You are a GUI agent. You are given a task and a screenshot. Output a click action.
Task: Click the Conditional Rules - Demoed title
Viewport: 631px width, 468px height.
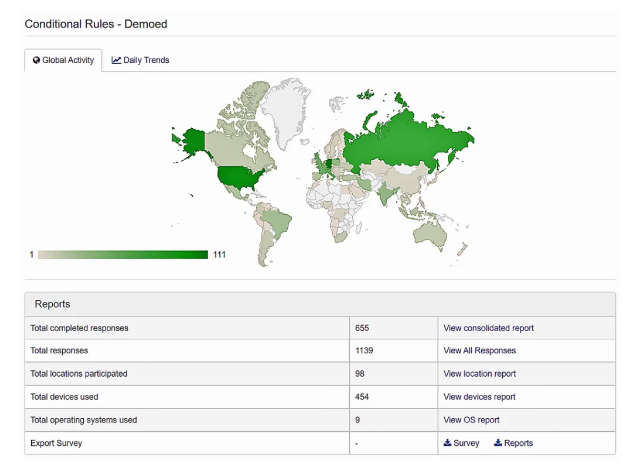[x=96, y=24]
